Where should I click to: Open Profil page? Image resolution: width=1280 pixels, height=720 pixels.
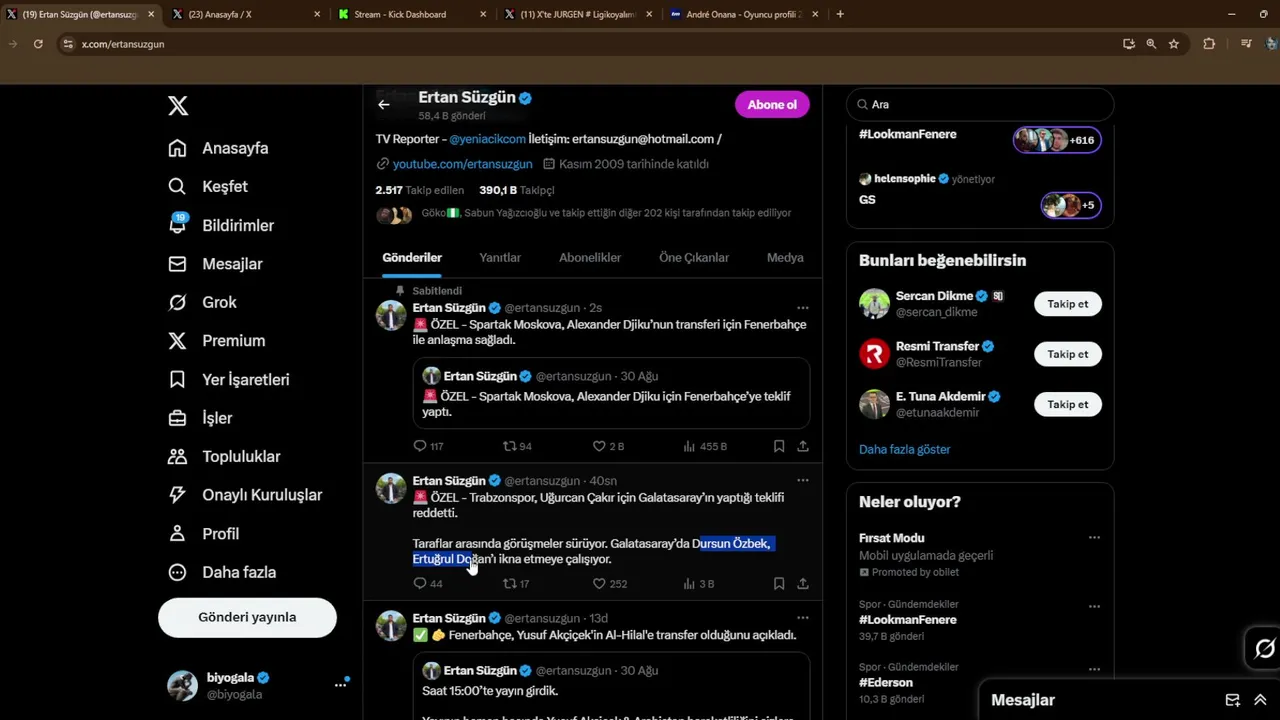(x=203, y=534)
